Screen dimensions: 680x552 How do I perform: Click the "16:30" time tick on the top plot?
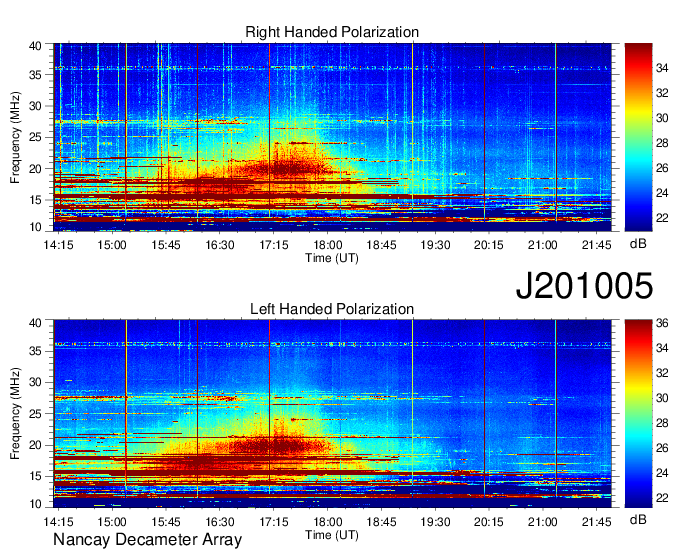click(x=219, y=245)
